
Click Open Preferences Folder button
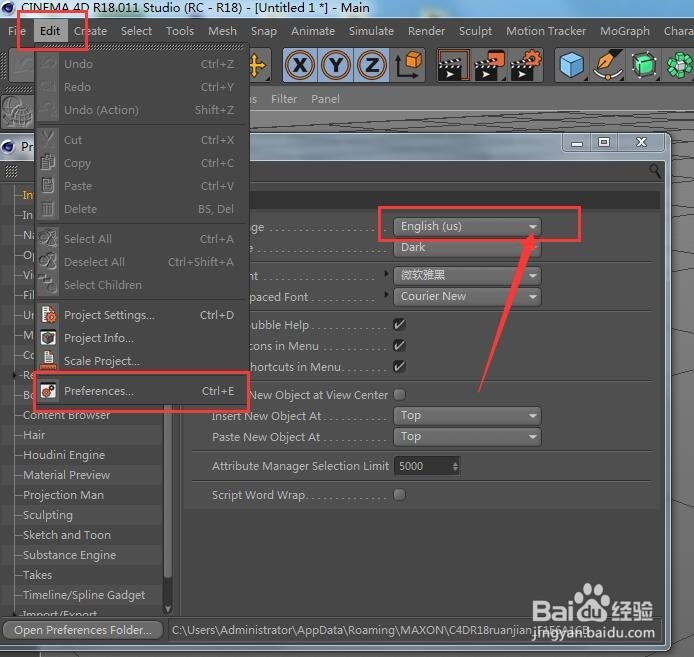[x=83, y=630]
